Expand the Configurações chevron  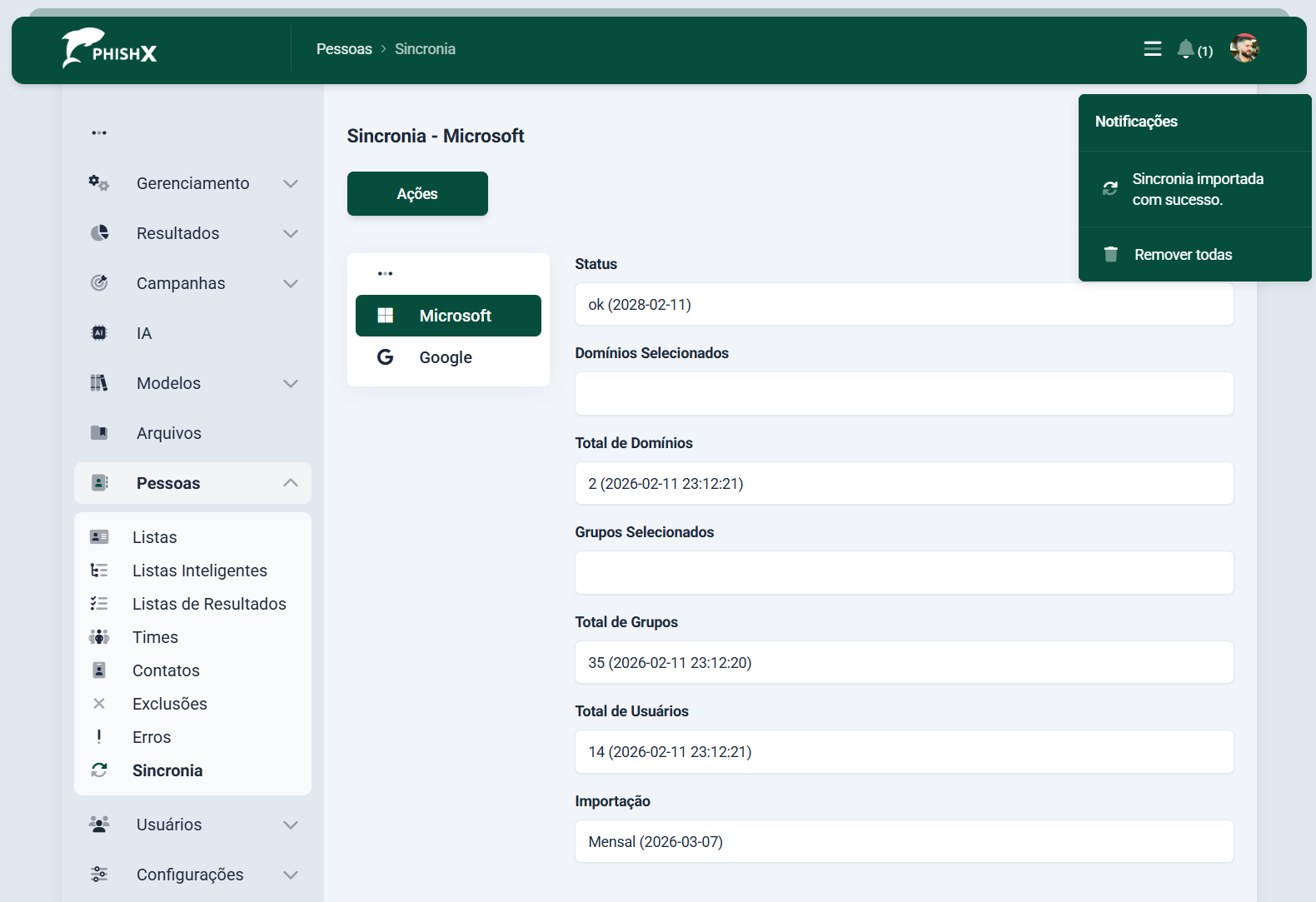(291, 875)
